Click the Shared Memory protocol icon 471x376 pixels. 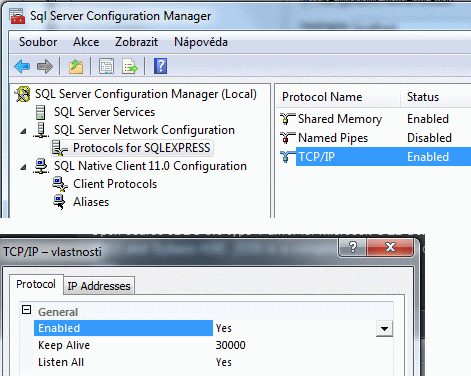tap(287, 119)
